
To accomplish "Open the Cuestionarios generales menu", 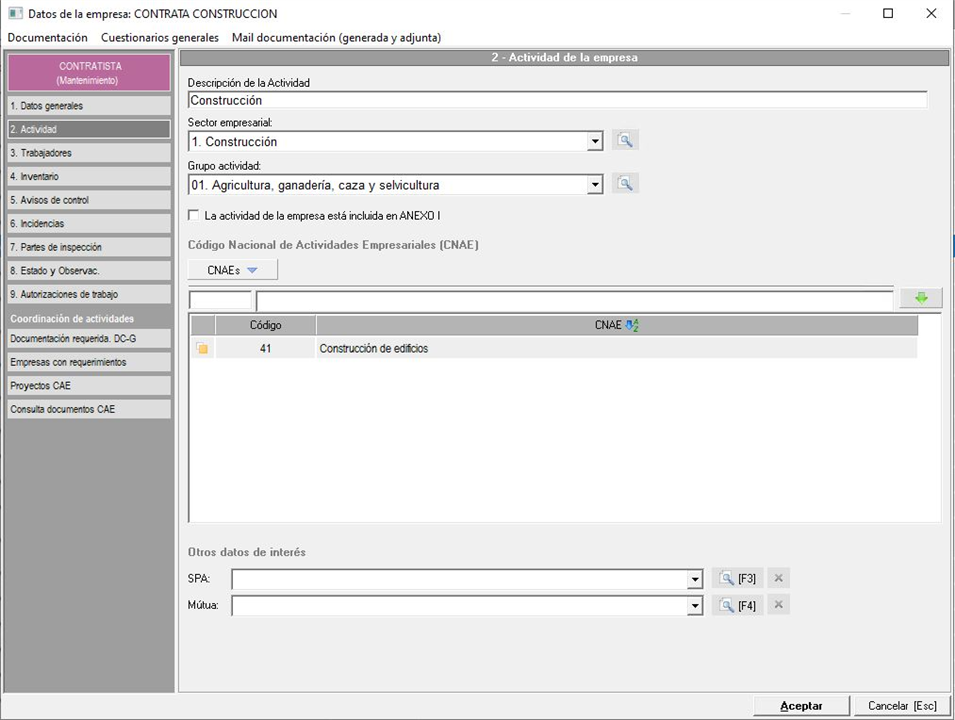I will click(x=160, y=37).
